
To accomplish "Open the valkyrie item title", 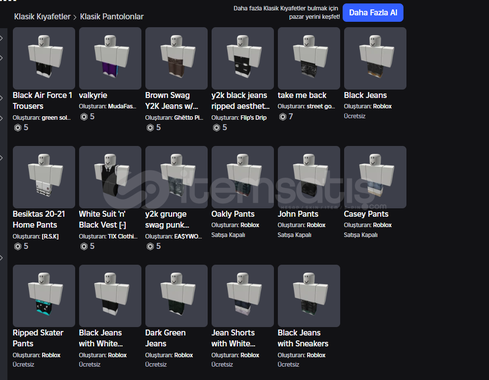I will [93, 95].
